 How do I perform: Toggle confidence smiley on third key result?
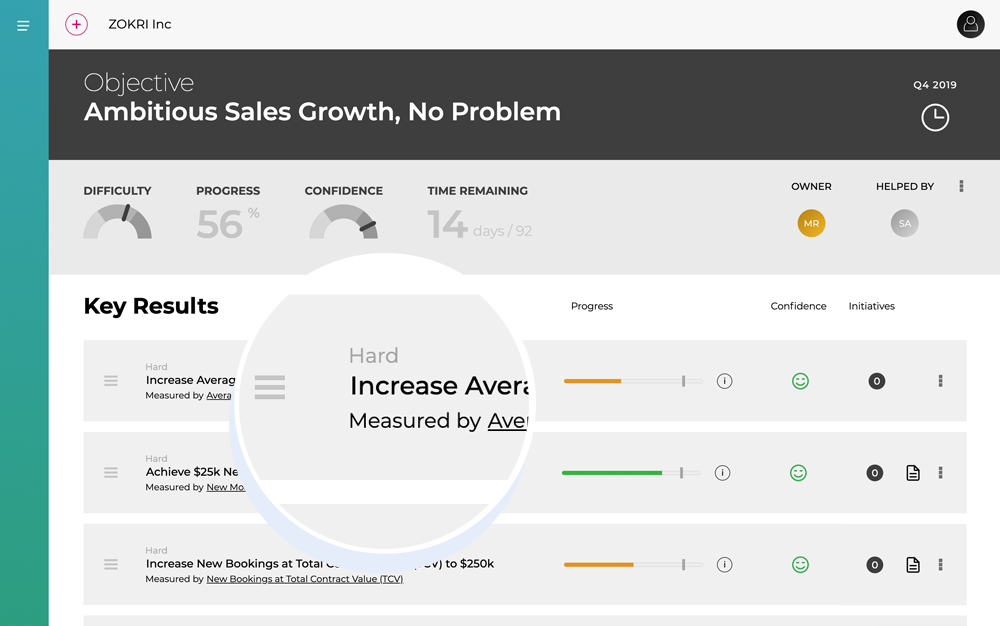(x=800, y=565)
